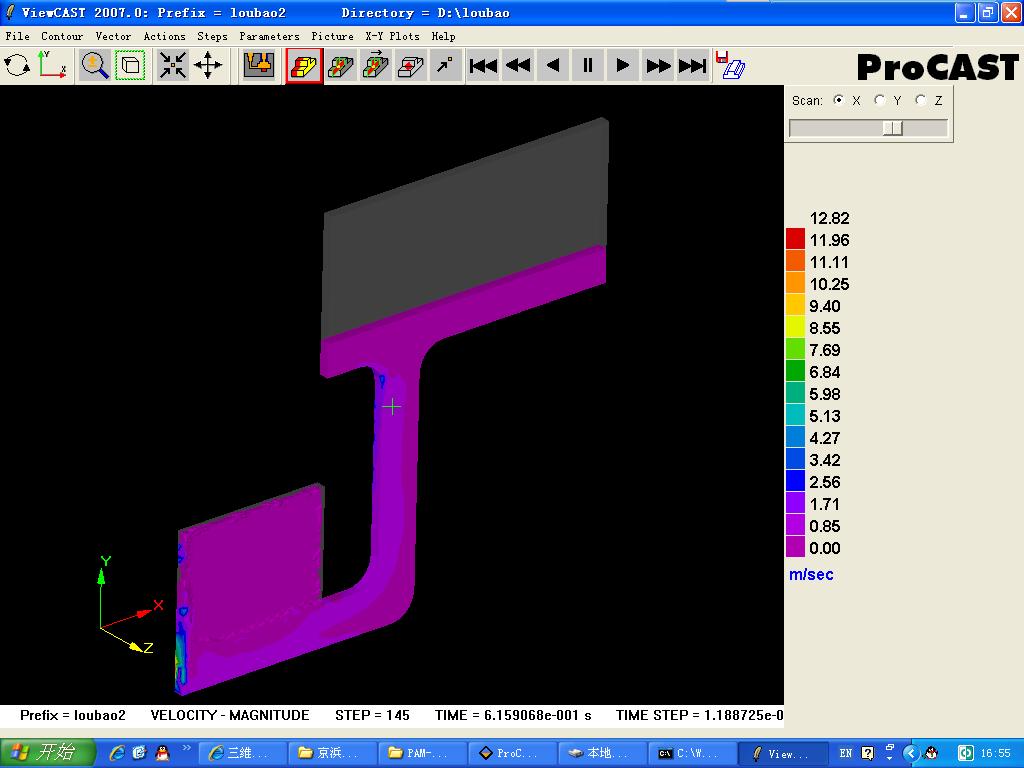
Task: Open the Actions menu
Action: (165, 36)
